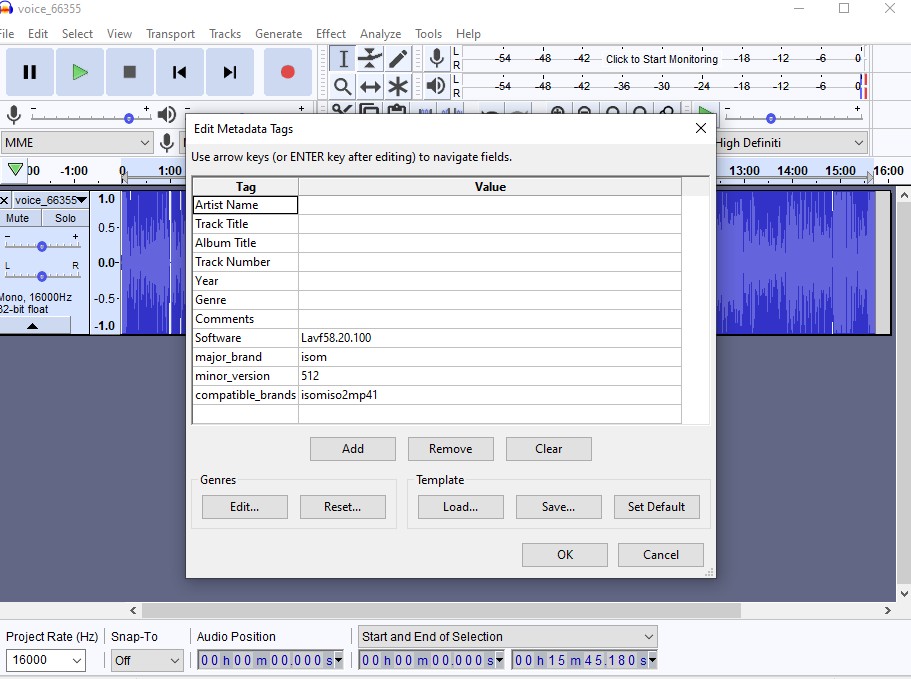911x679 pixels.
Task: Click the Artist Name value field
Action: tap(489, 205)
